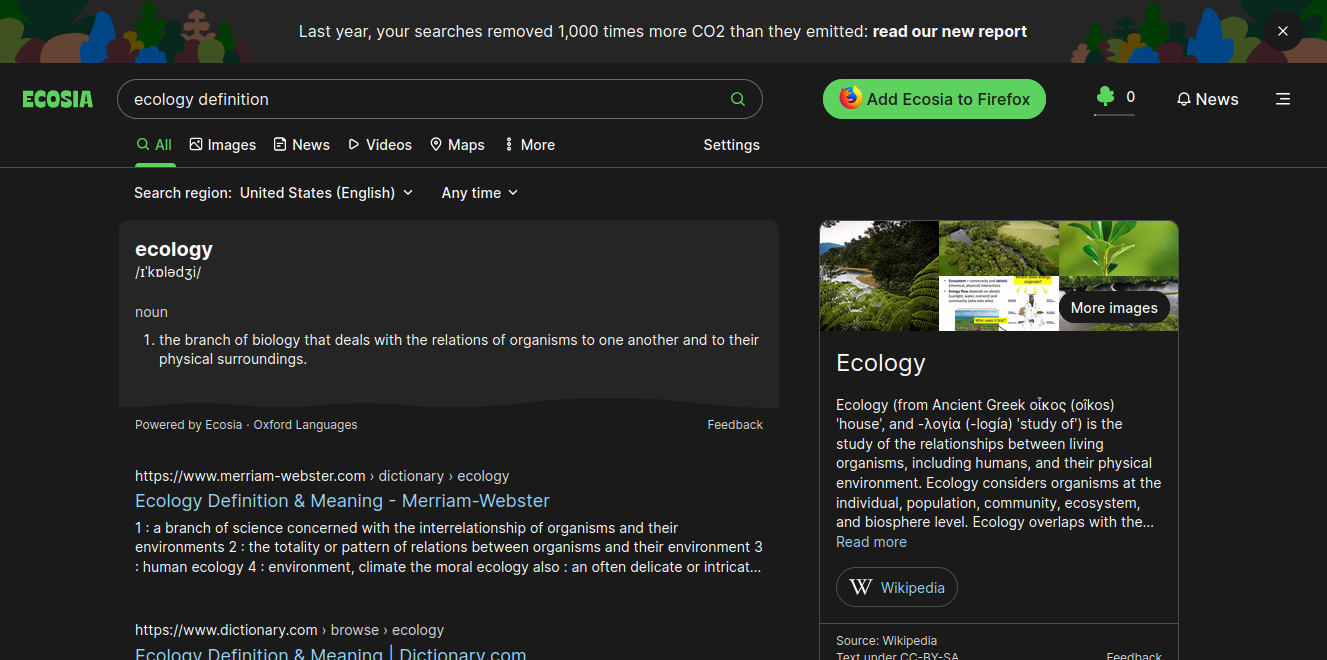Click Feedback in the Wikipedia panel footer
Image resolution: width=1327 pixels, height=660 pixels.
tap(1134, 655)
